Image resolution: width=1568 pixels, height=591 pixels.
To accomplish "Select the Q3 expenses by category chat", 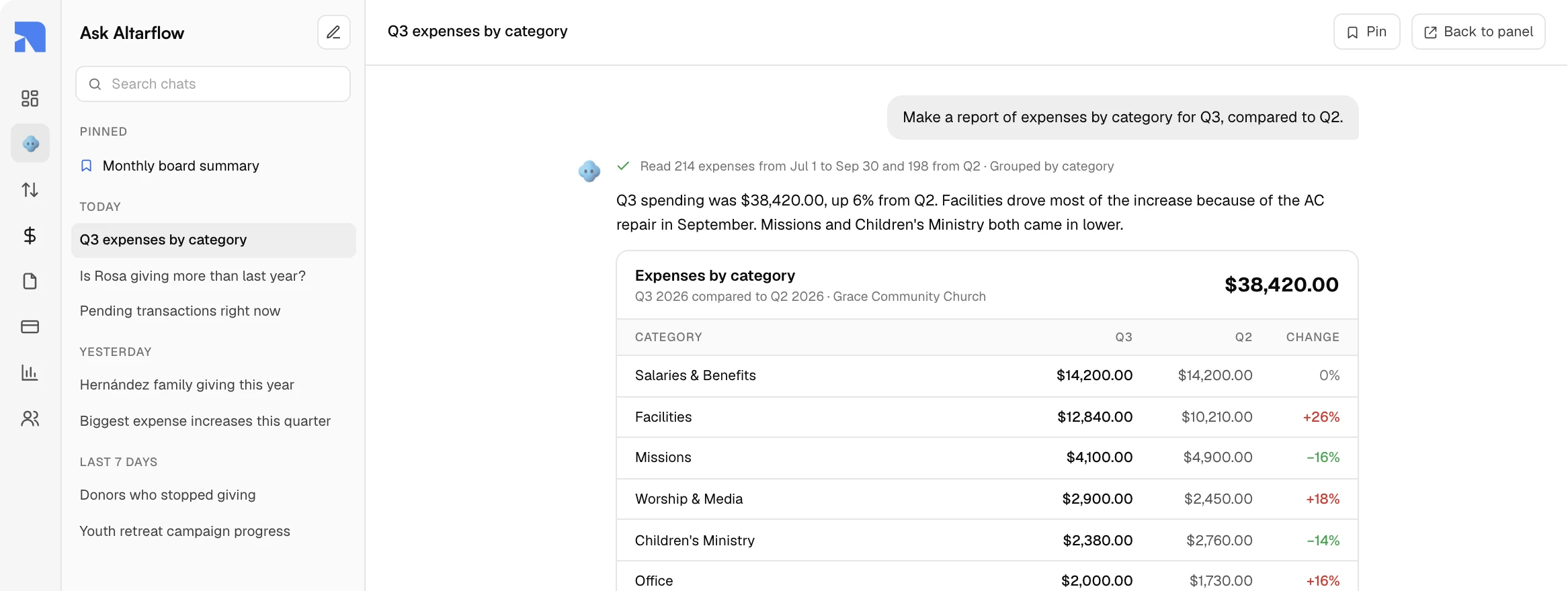I will [214, 240].
